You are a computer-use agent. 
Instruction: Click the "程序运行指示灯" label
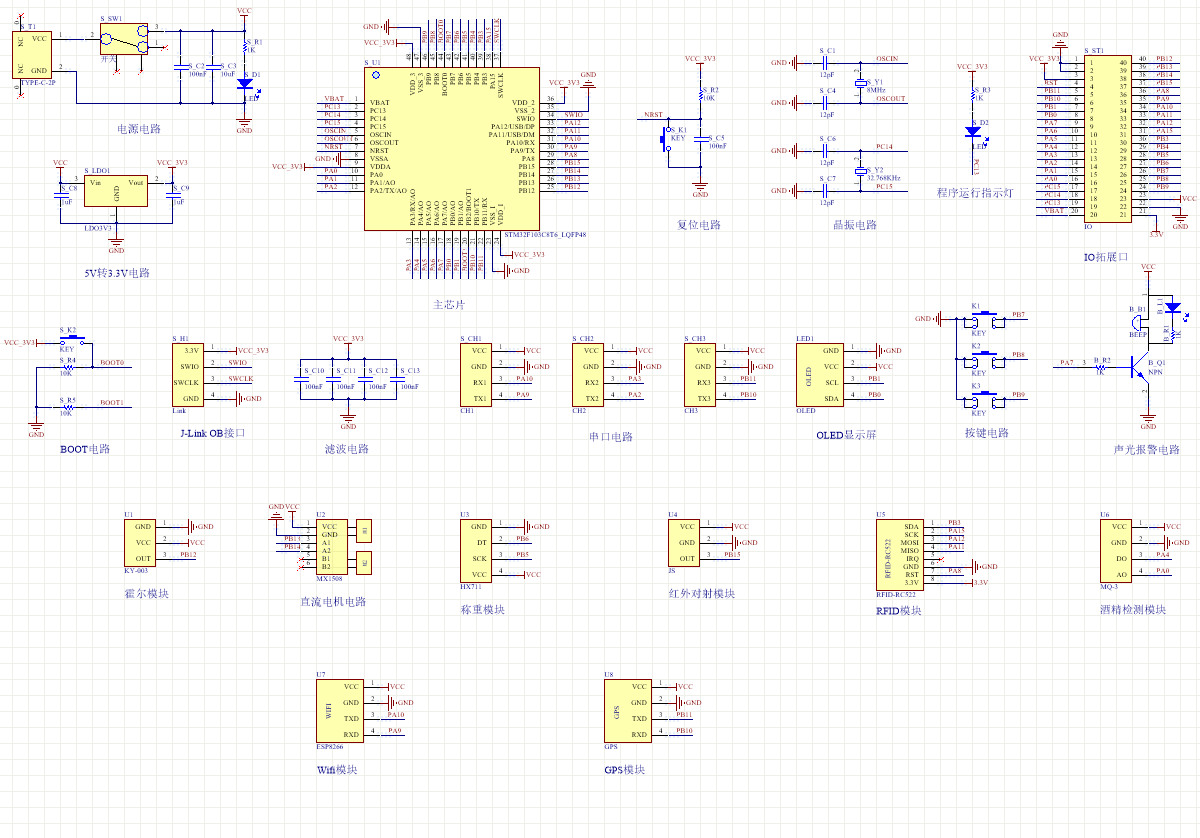click(x=974, y=193)
